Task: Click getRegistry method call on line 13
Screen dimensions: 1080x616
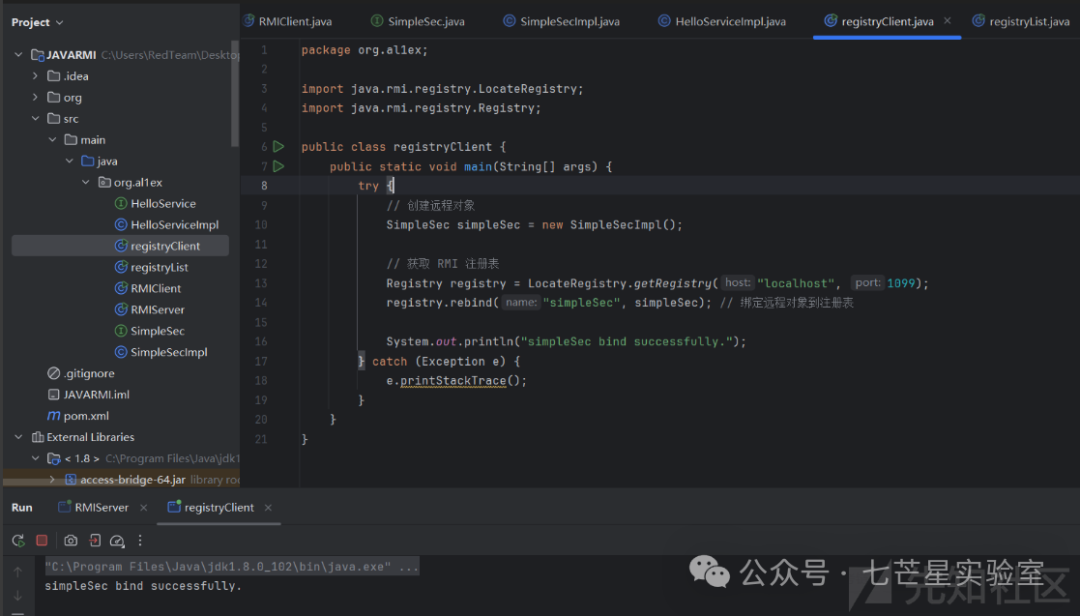Action: pyautogui.click(x=672, y=283)
